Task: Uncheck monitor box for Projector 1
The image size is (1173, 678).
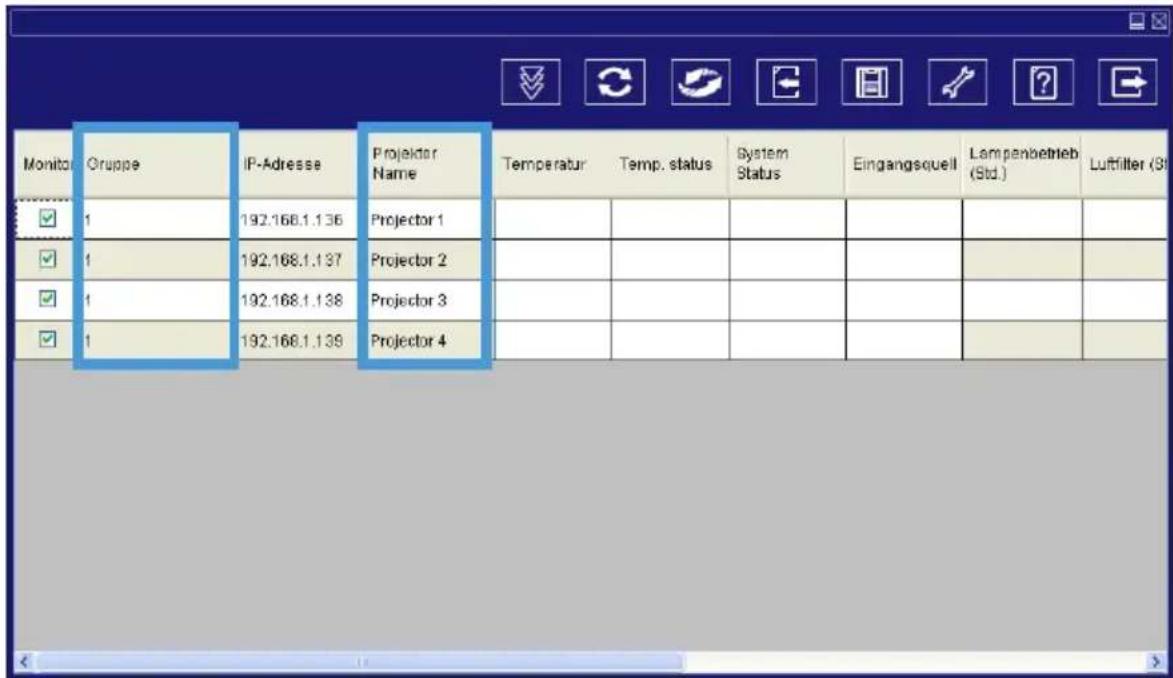Action: pyautogui.click(x=47, y=219)
